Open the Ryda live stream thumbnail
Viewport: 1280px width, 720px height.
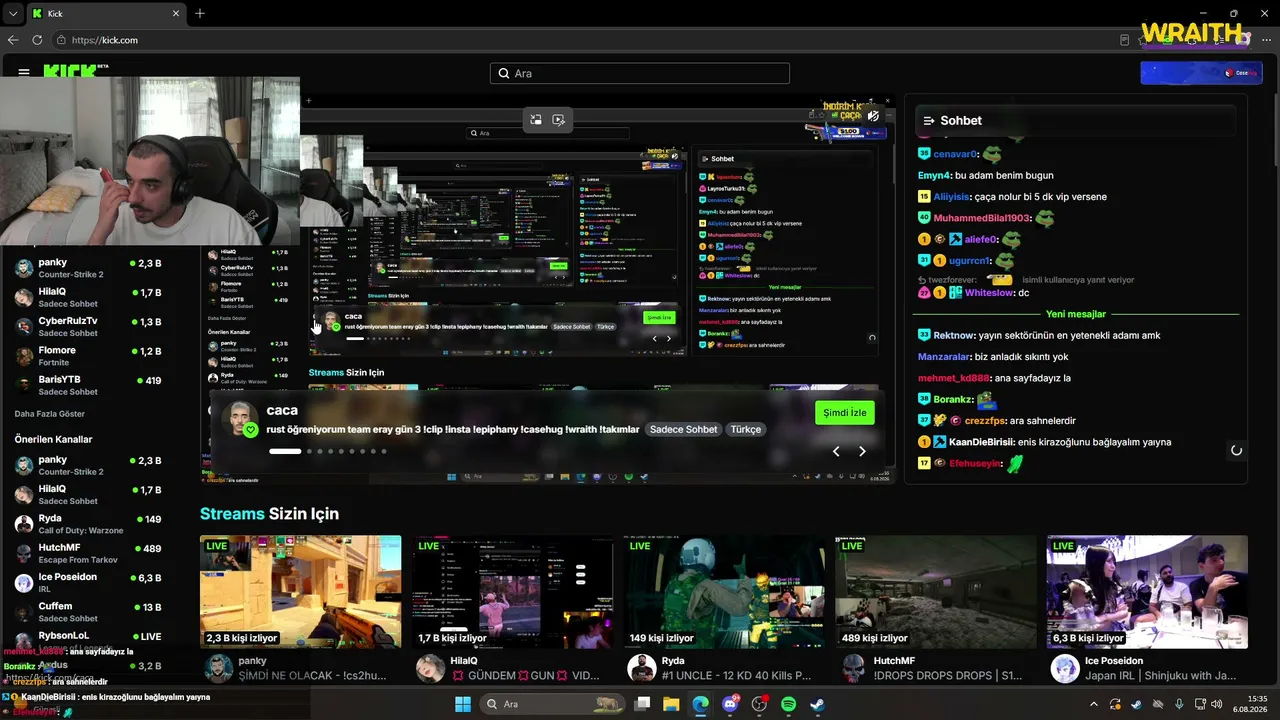click(724, 592)
